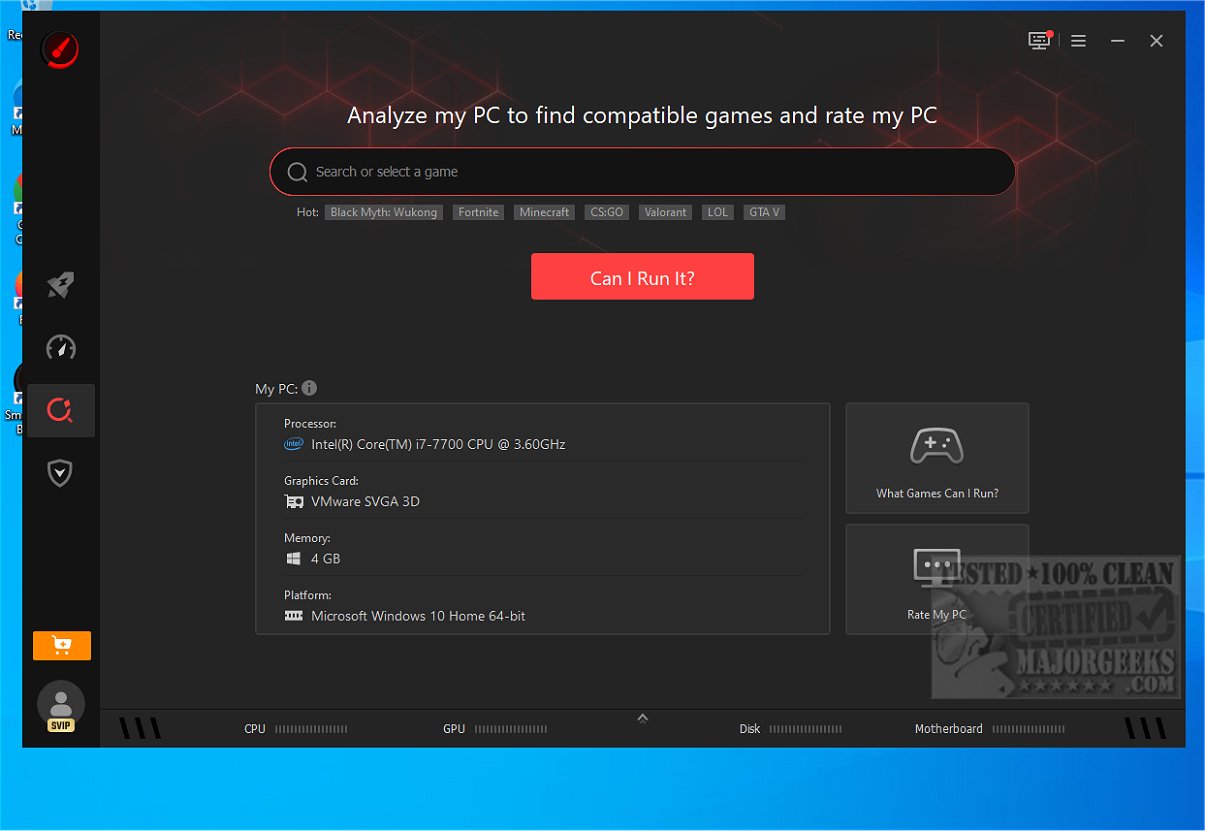Minimize the Smart Game Booster window
The image size is (1205, 831).
point(1118,41)
